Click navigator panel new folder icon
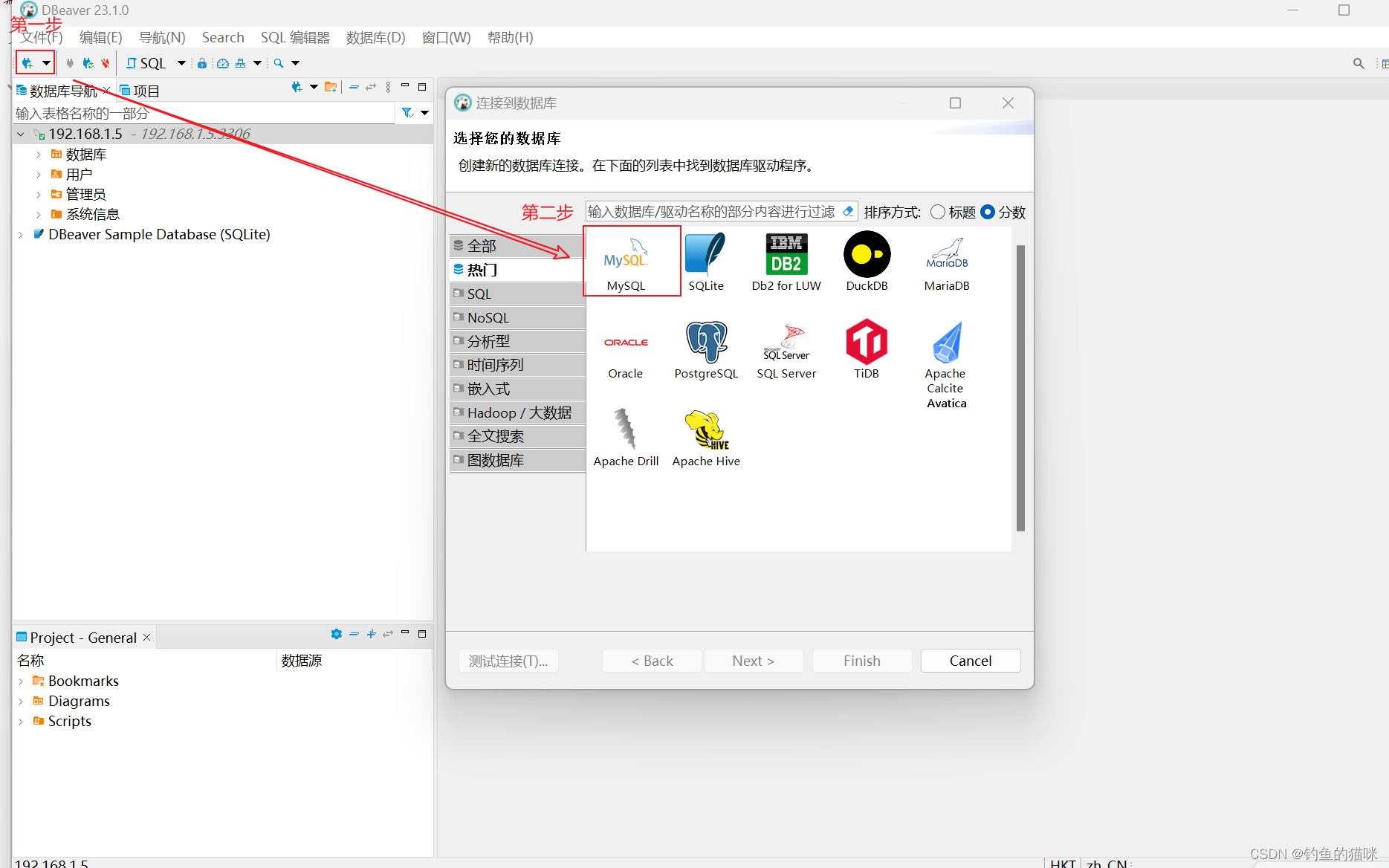The image size is (1389, 868). click(331, 87)
